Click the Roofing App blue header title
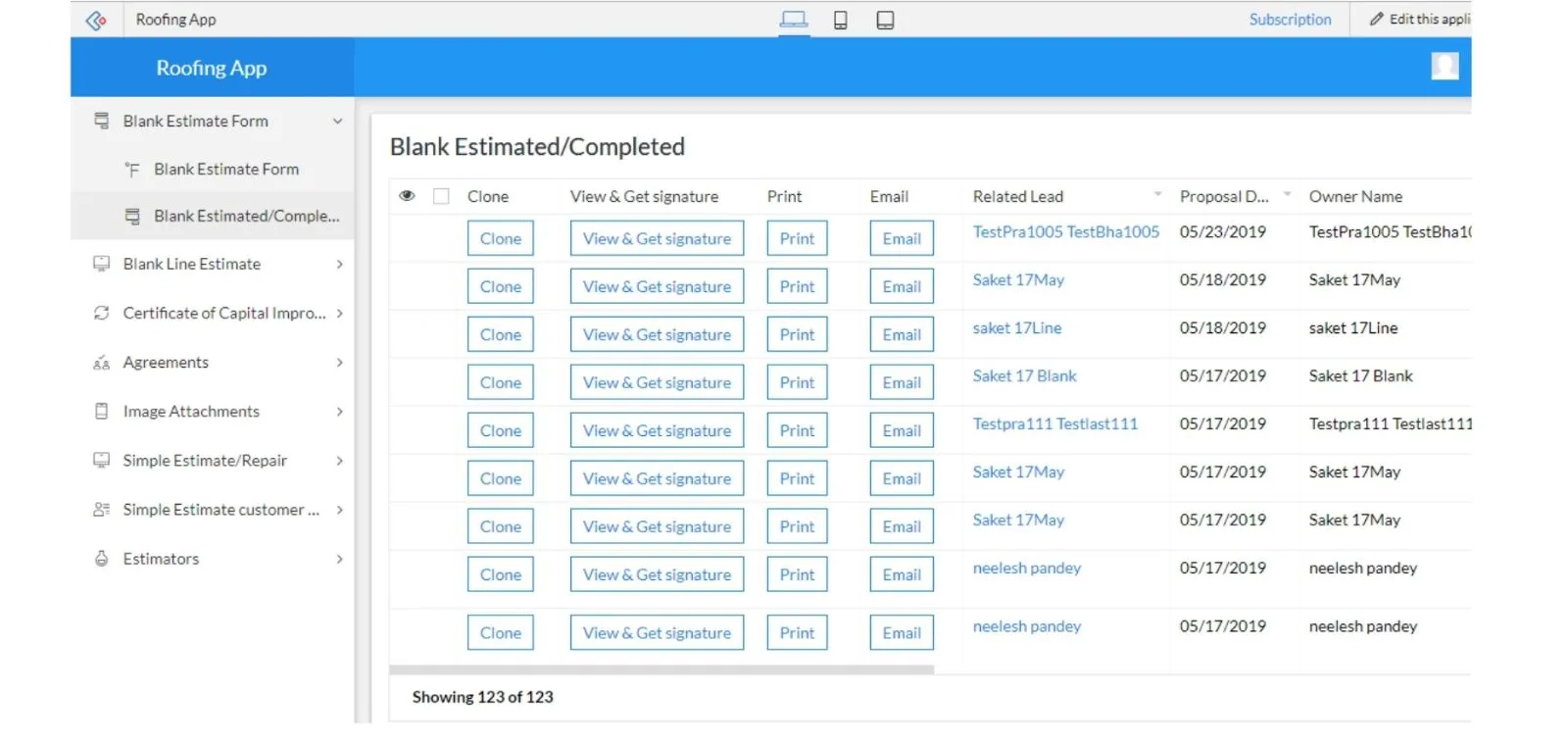 tap(212, 68)
